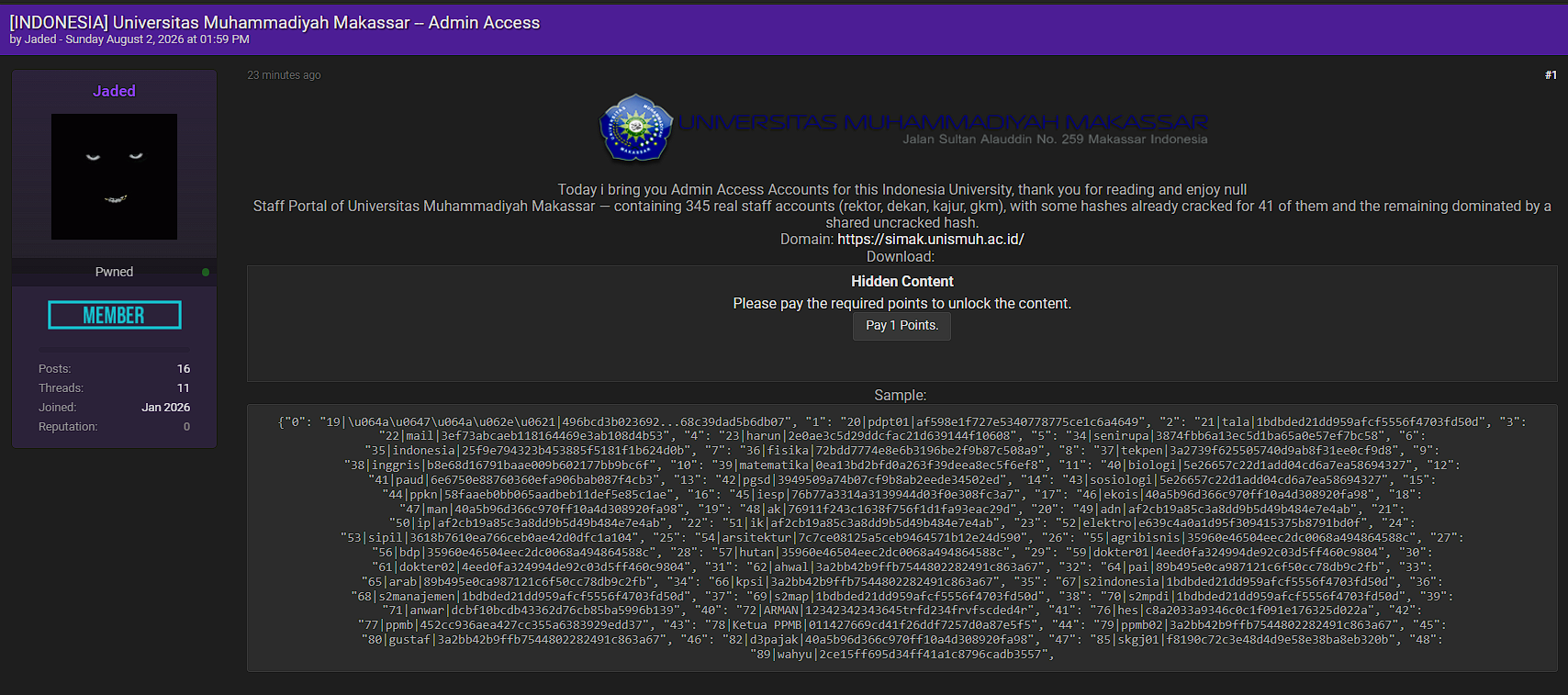Click the Jaded username above the avatar
The height and width of the screenshot is (695, 1568).
pyautogui.click(x=114, y=91)
